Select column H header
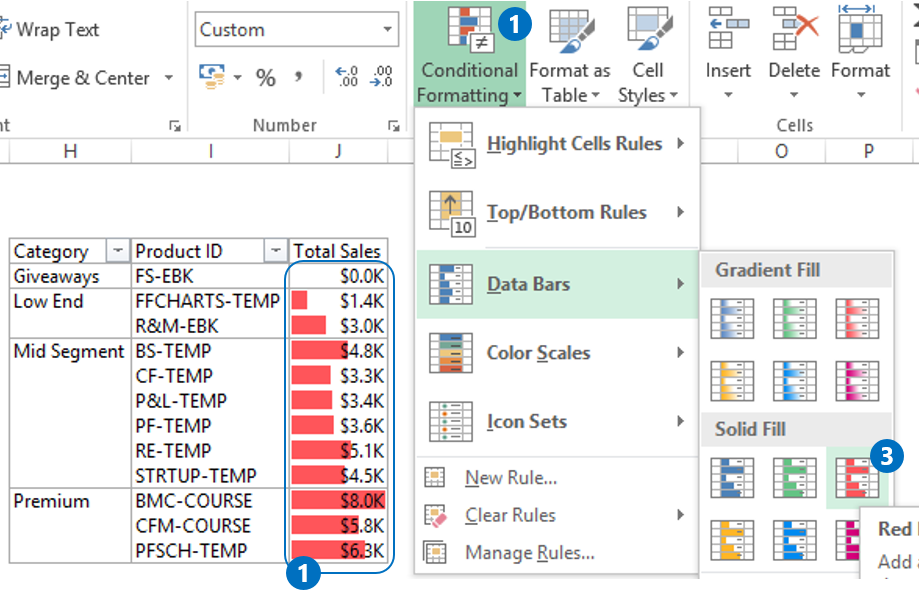Screen dimensions: 919x603 (70, 152)
